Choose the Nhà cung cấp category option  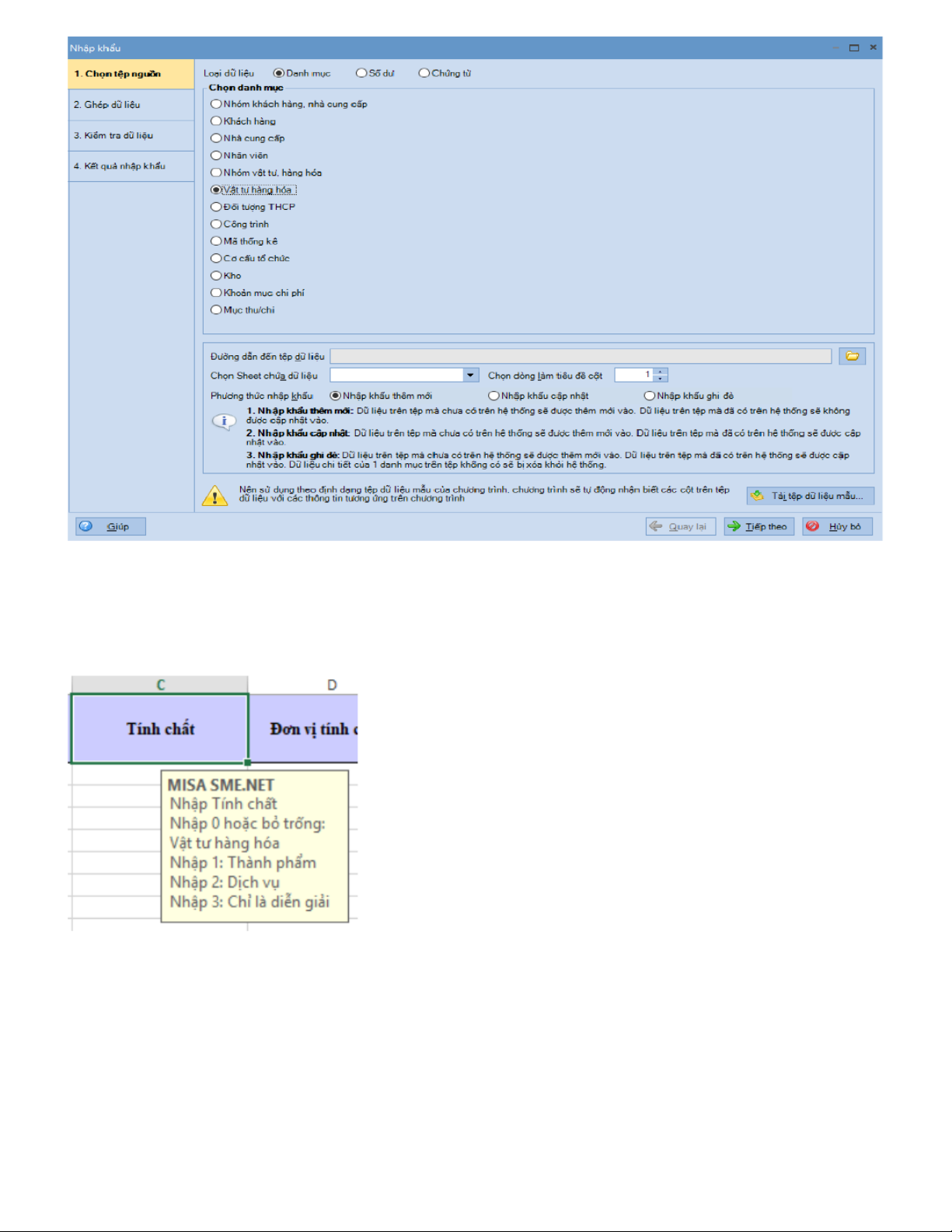click(x=217, y=138)
